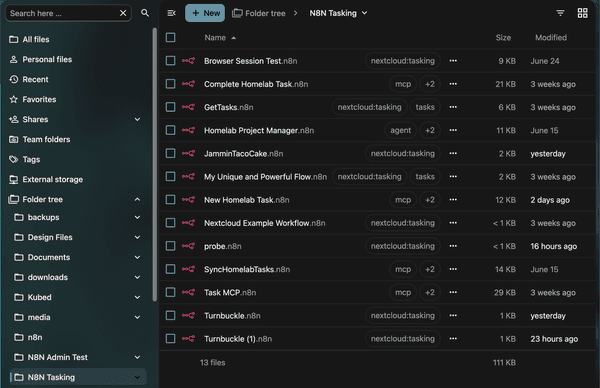Expand the Kubed folder chevron
Image resolution: width=600 pixels, height=388 pixels.
tap(137, 297)
